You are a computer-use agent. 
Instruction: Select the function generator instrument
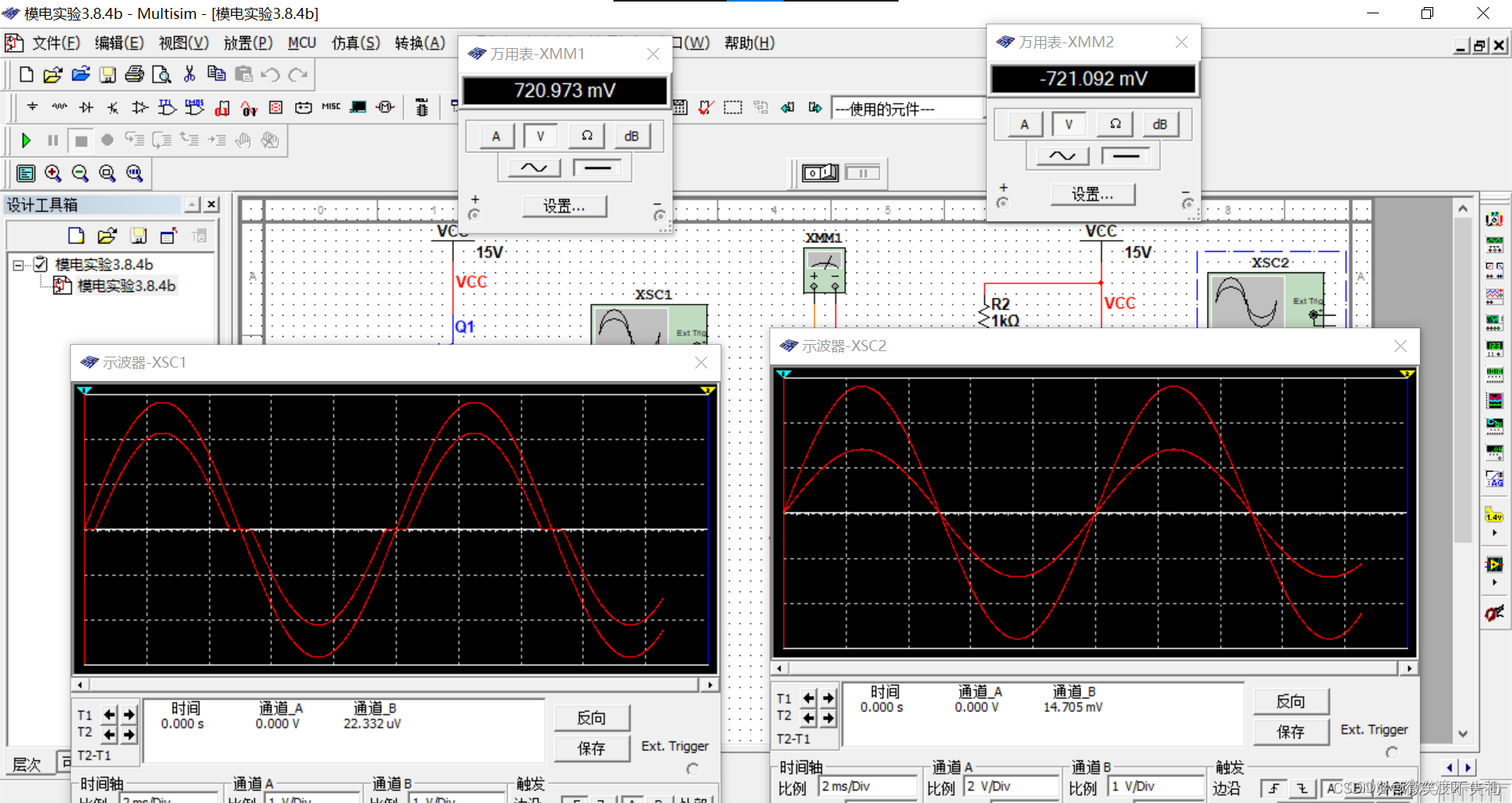click(x=1494, y=245)
